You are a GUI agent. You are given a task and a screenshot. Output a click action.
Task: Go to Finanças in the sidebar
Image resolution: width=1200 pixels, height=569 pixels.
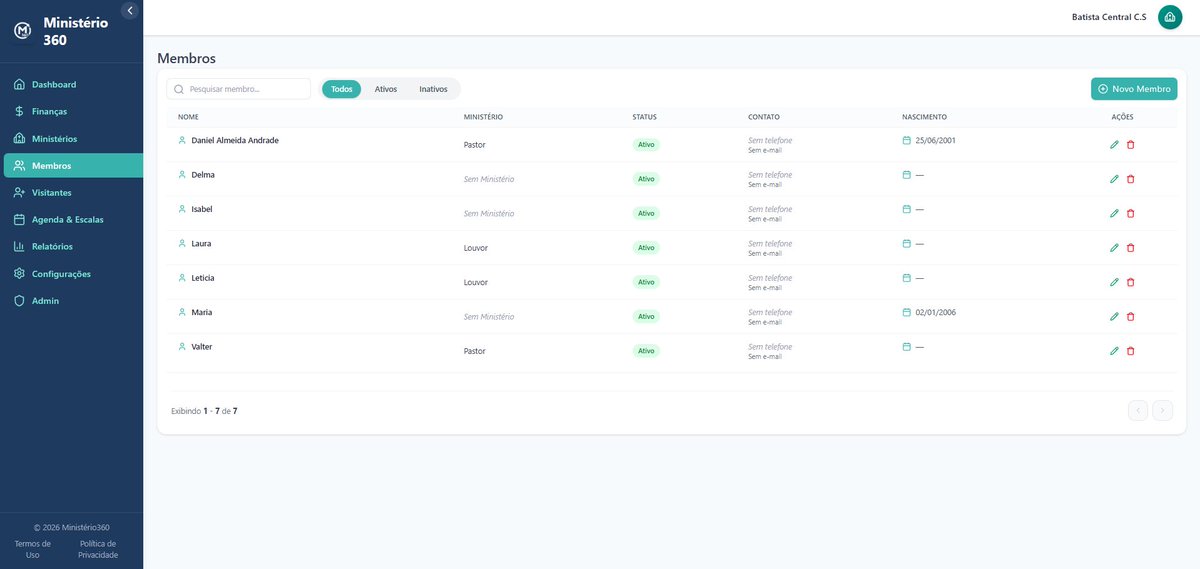72,111
